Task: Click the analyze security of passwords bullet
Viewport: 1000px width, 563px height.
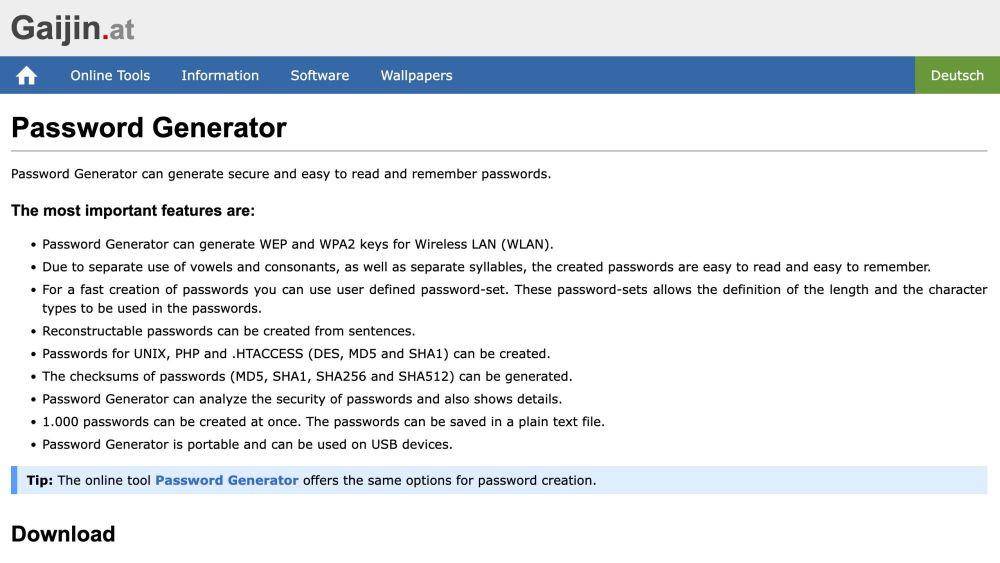Action: coord(302,399)
